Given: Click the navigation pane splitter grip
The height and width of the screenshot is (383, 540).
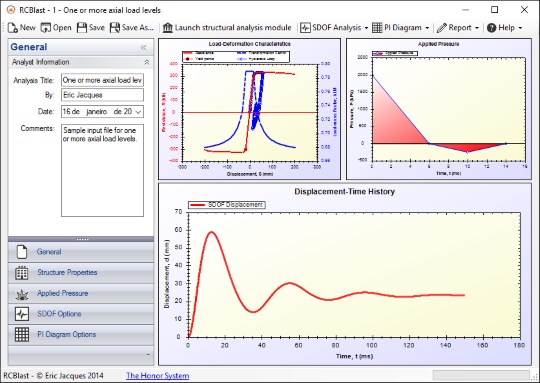Looking at the screenshot, I should (82, 239).
